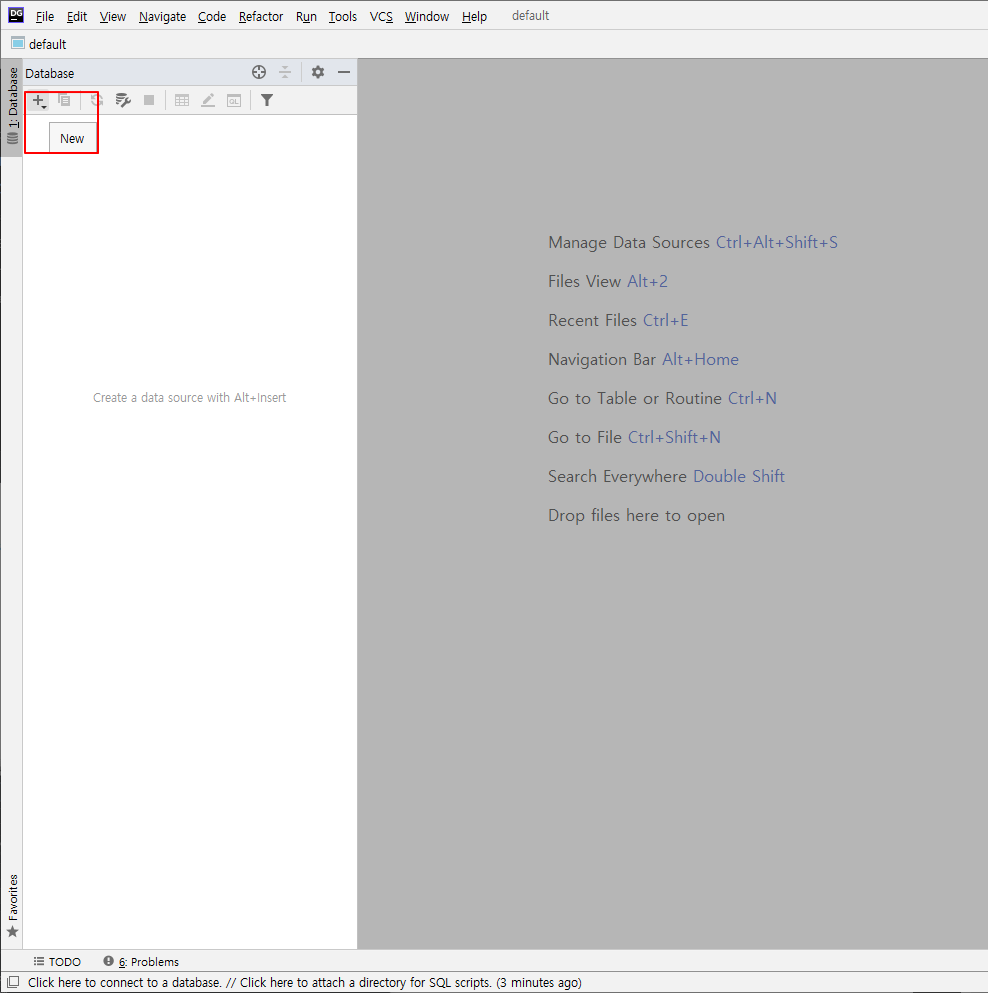The height and width of the screenshot is (993, 988).
Task: Click 'Go to Table or Routine' hint text
Action: (635, 398)
